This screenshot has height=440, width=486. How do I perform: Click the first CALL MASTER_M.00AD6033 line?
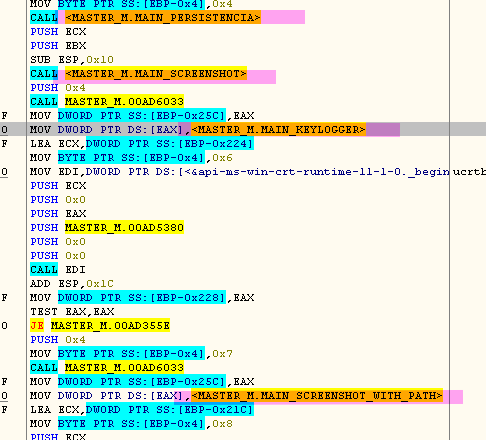pos(107,102)
